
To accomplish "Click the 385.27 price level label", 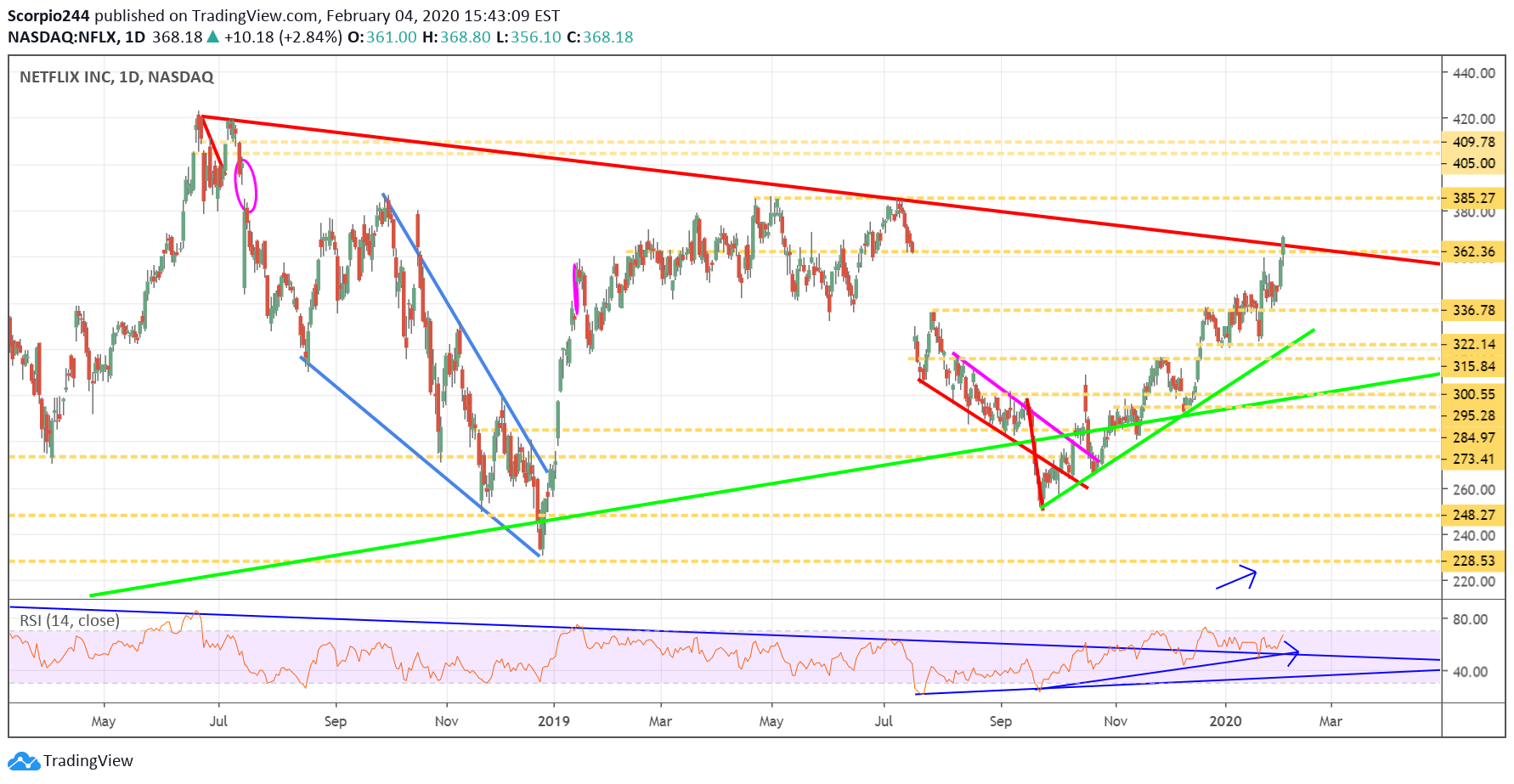I will [1474, 198].
